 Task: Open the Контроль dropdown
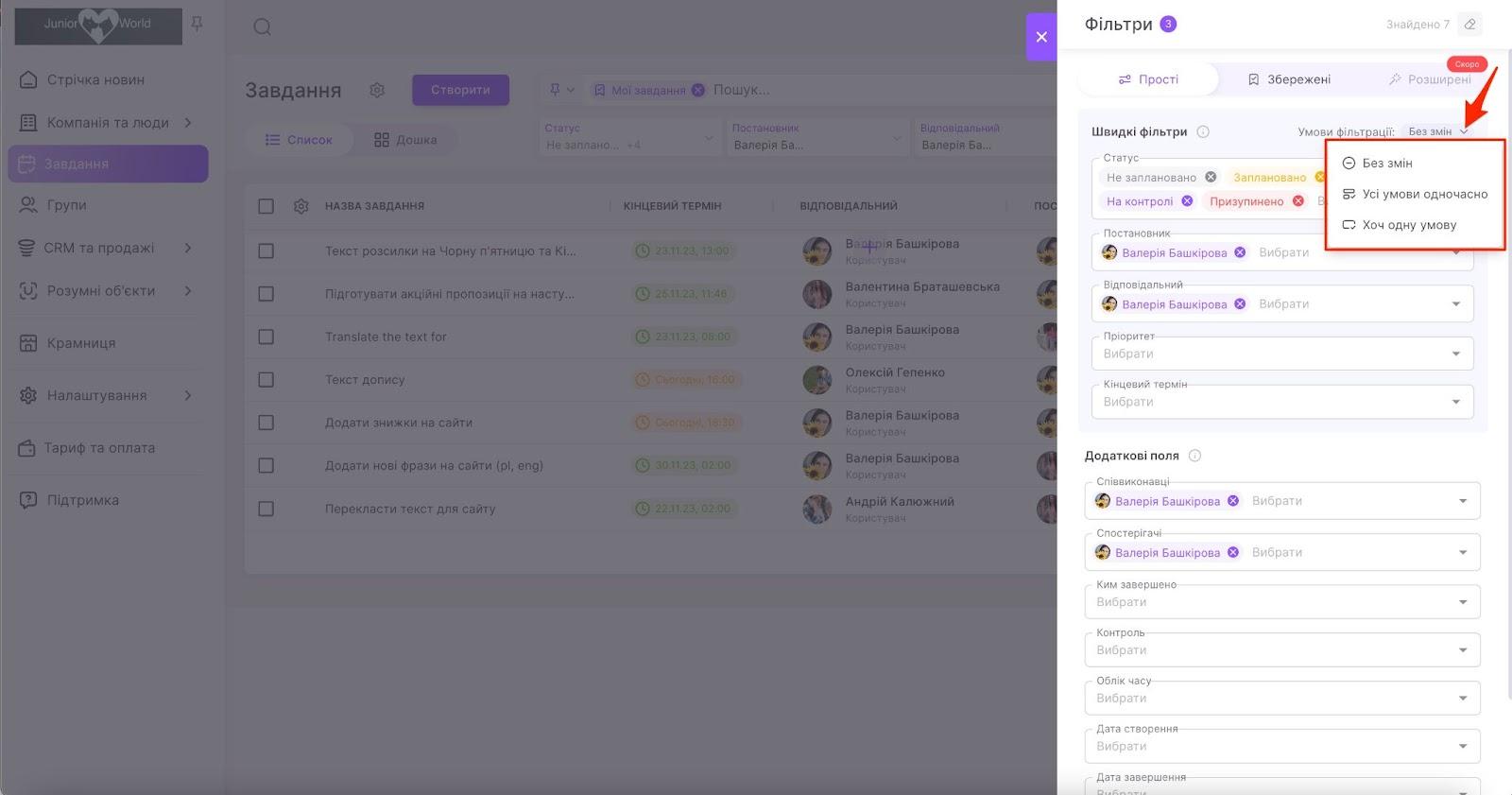pos(1282,650)
